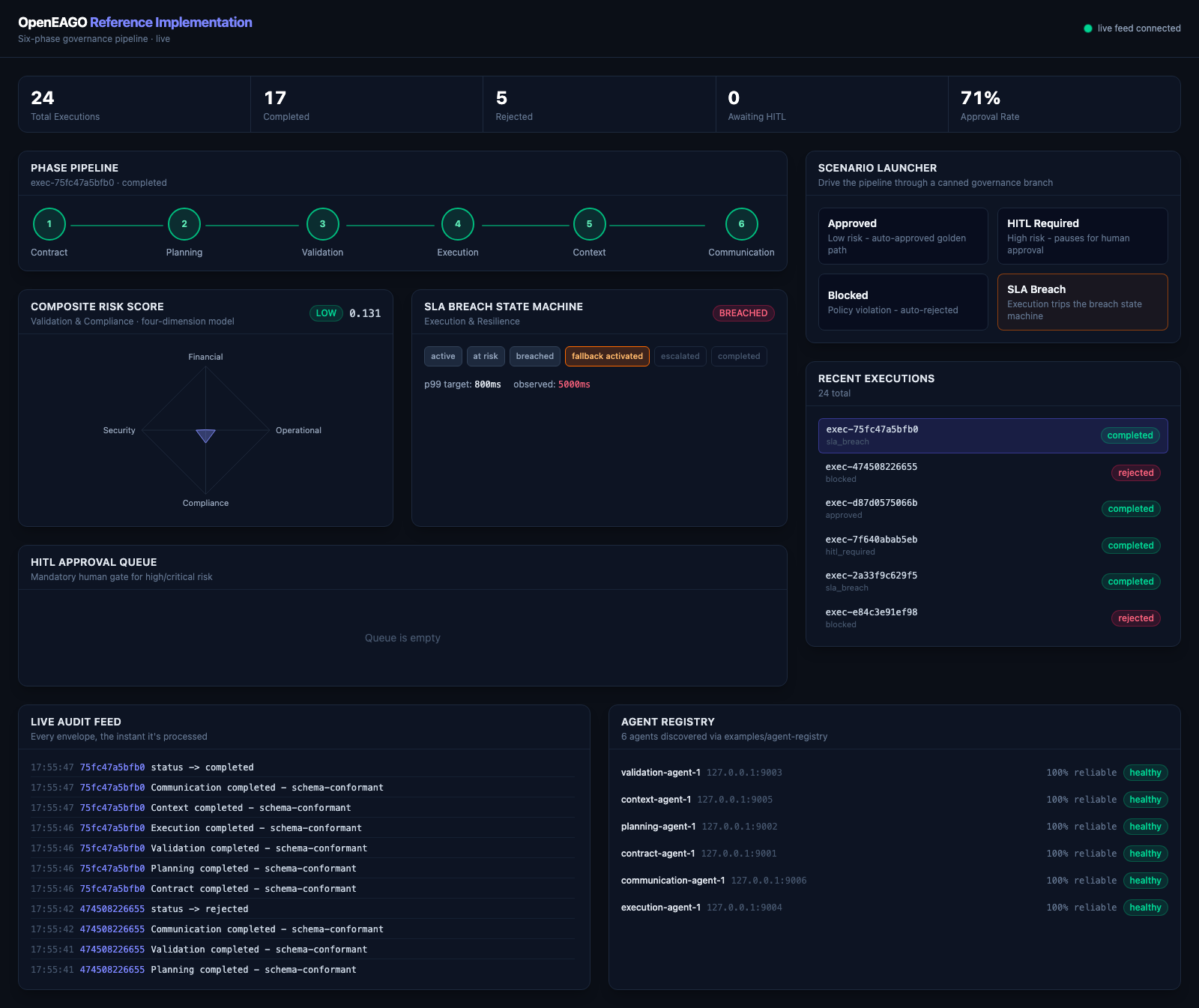Click audit entry 'status -> completed'

[303, 767]
